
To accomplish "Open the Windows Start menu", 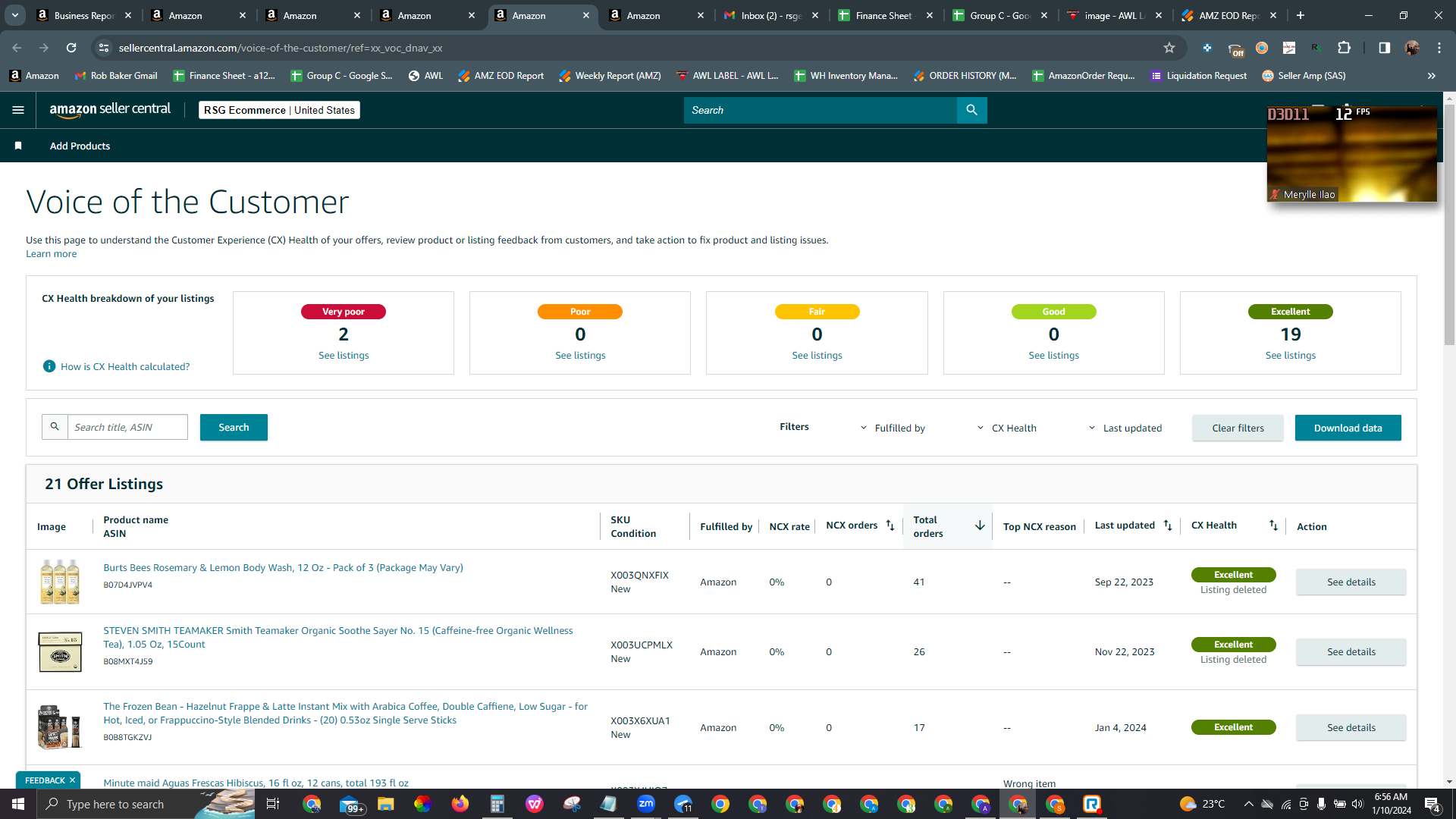I will click(x=18, y=804).
